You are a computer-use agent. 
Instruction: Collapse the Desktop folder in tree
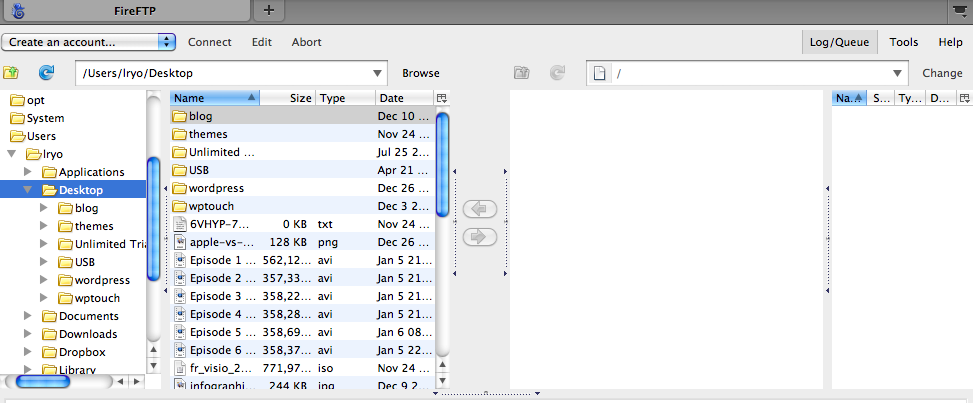28,190
